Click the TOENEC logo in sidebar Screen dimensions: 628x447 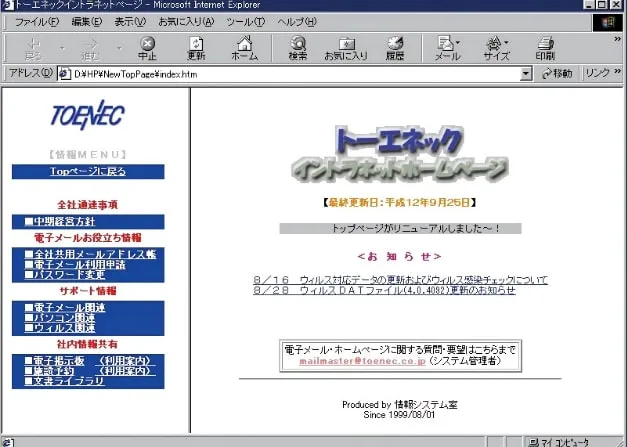coord(88,115)
